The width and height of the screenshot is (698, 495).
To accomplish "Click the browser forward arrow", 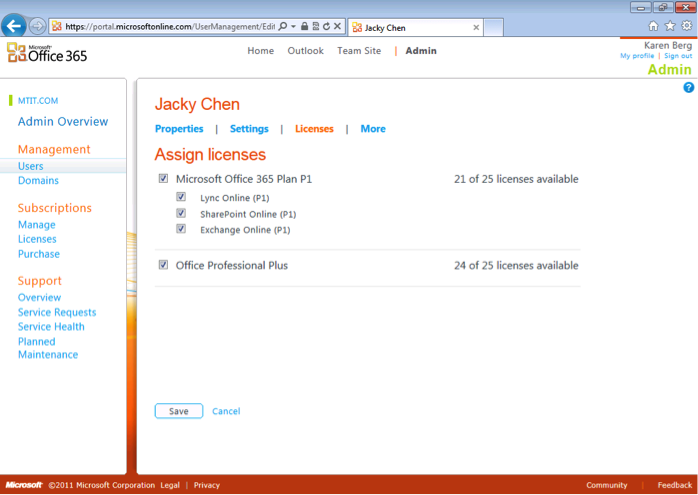I will tap(37, 27).
